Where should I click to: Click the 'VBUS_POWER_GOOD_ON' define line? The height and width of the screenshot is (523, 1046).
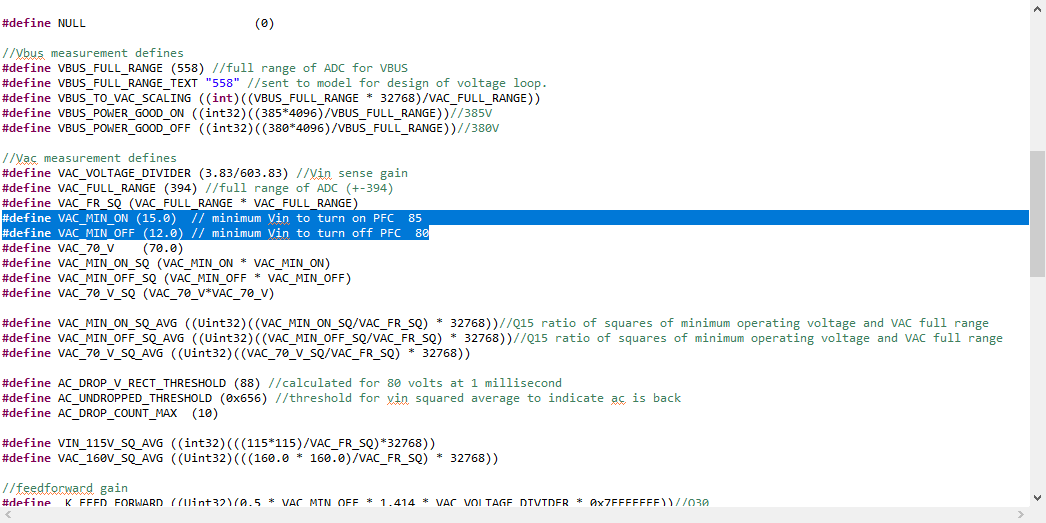coord(247,113)
